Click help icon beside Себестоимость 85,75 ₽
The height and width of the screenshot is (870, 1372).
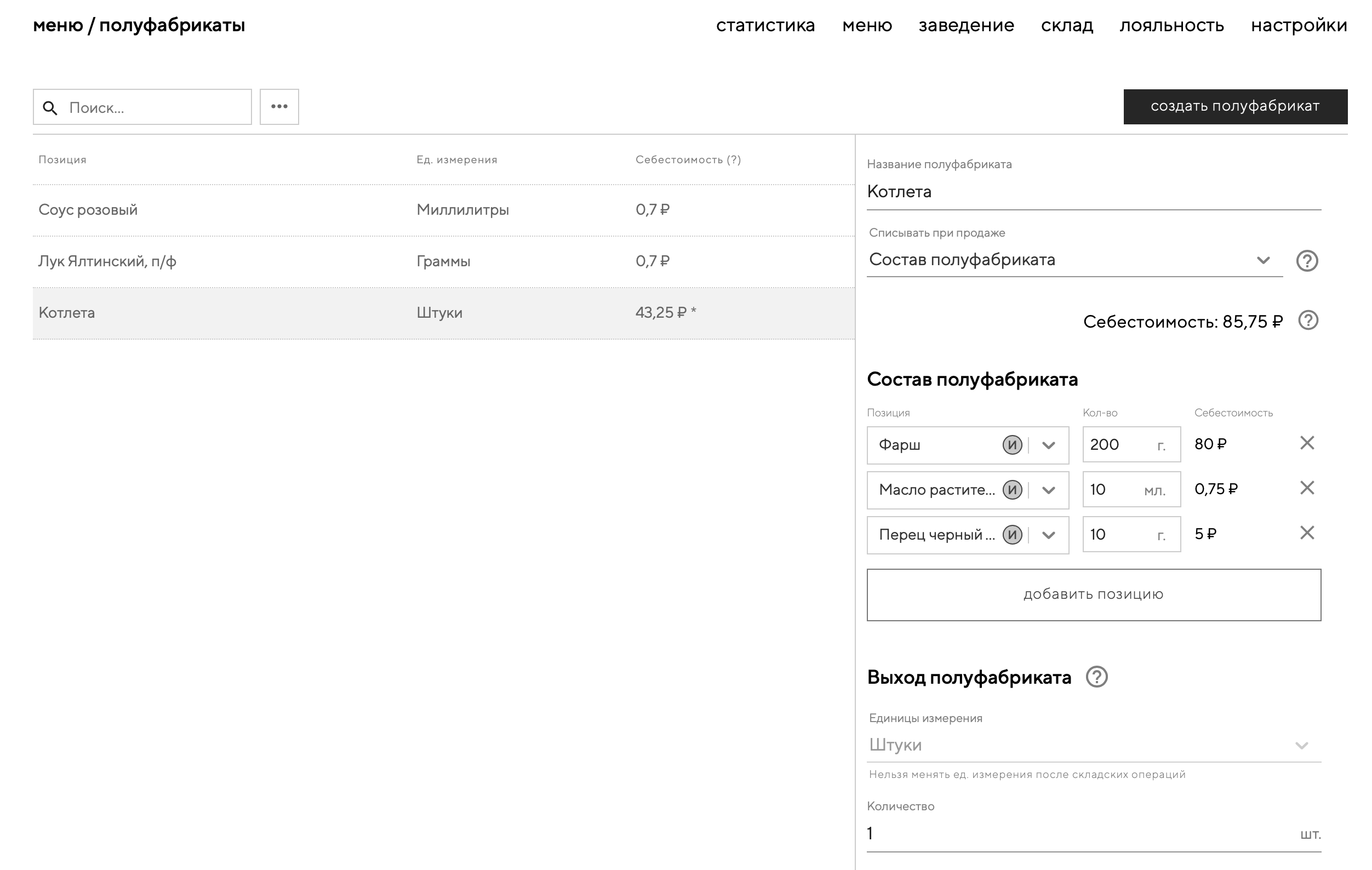(1308, 320)
